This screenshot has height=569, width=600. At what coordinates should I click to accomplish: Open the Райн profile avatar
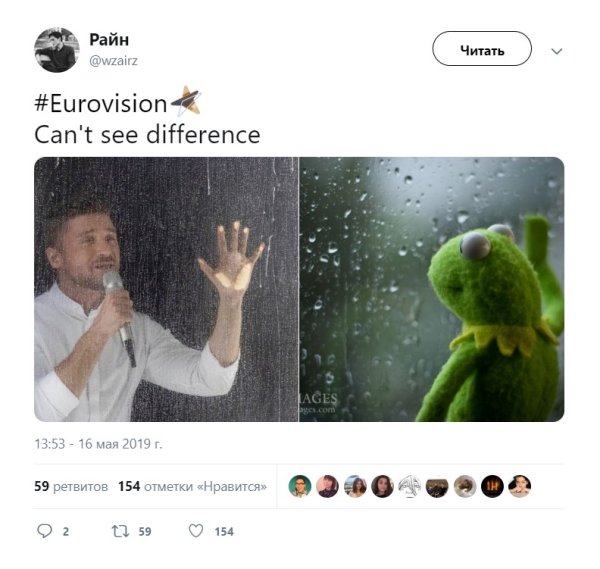point(57,50)
